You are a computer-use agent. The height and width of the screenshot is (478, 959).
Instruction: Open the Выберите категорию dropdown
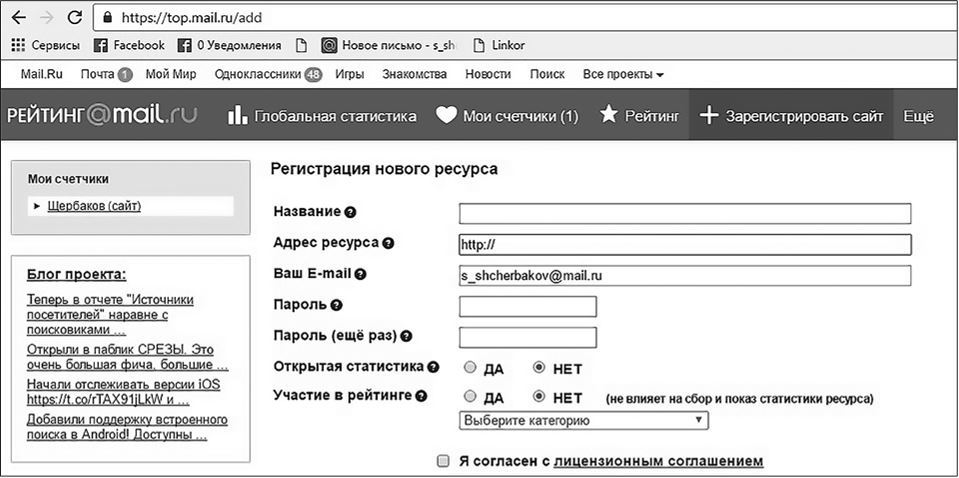[x=583, y=421]
